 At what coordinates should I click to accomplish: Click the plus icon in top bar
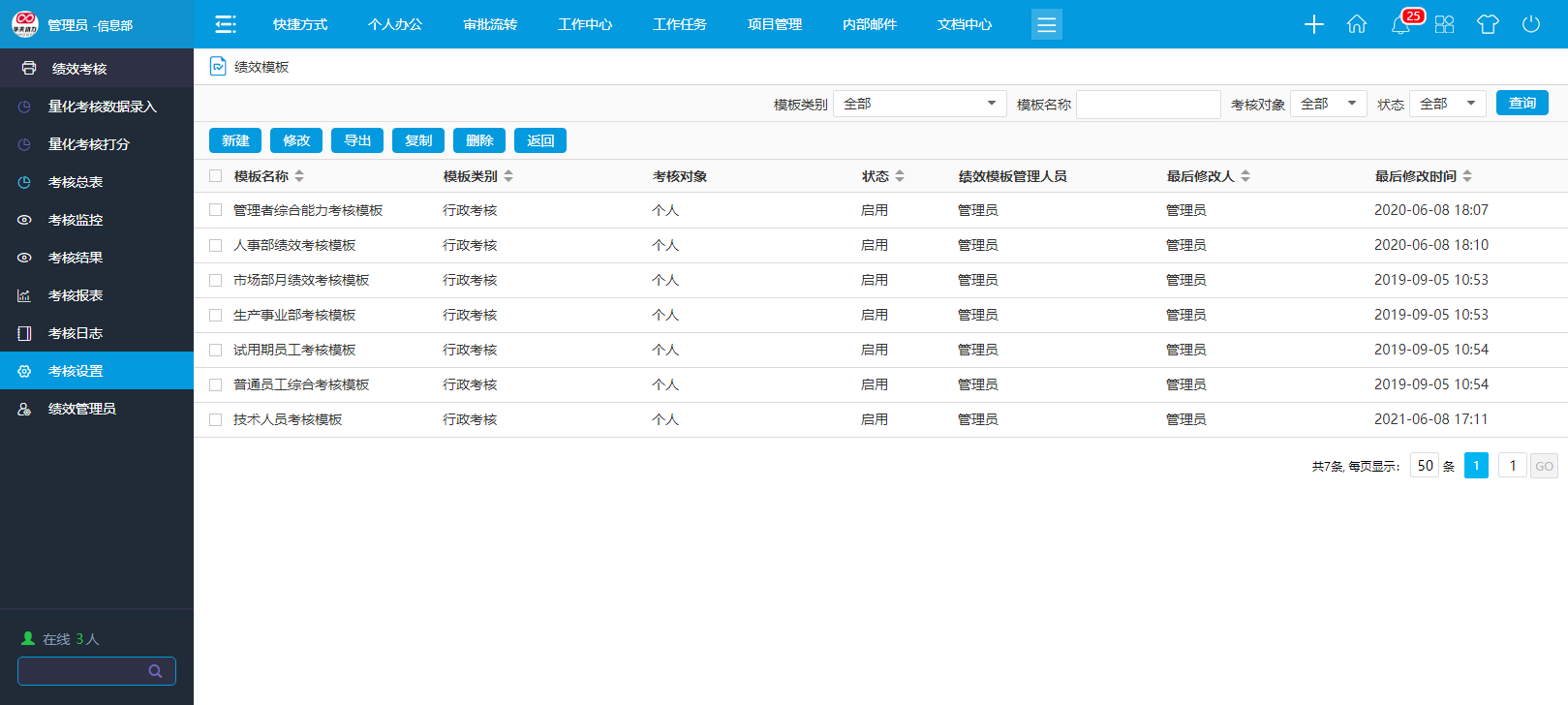[x=1313, y=24]
